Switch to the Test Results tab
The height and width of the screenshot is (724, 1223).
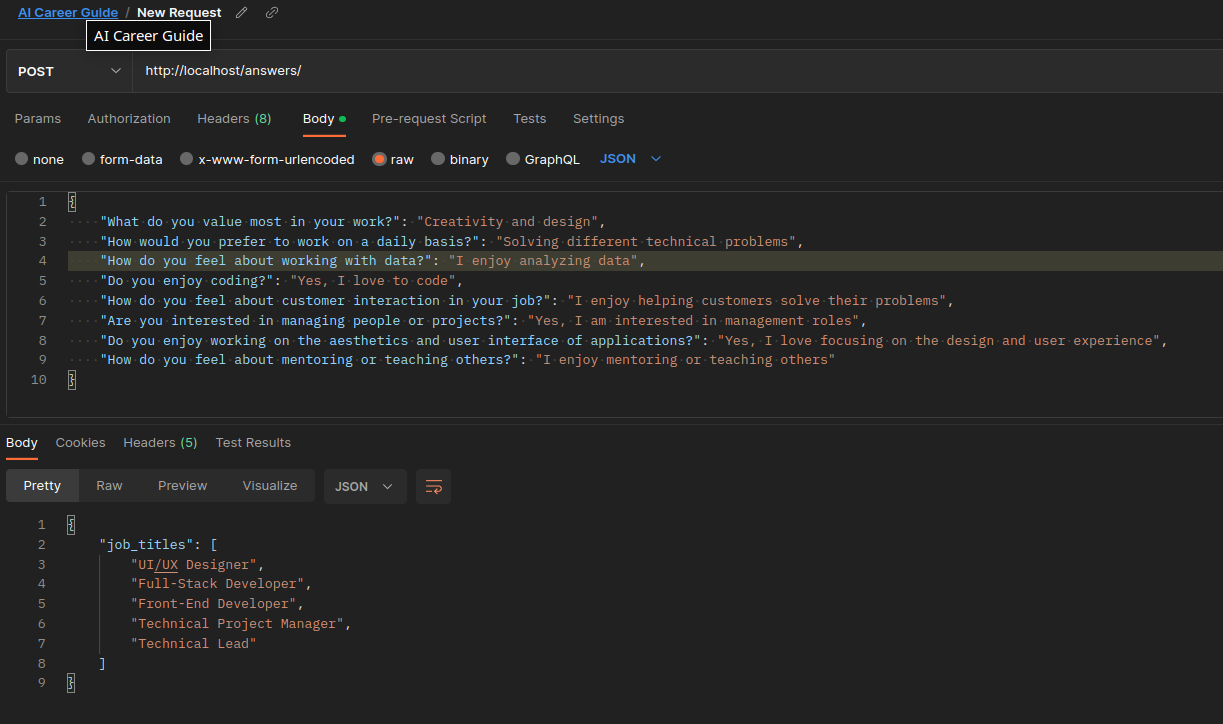[253, 442]
